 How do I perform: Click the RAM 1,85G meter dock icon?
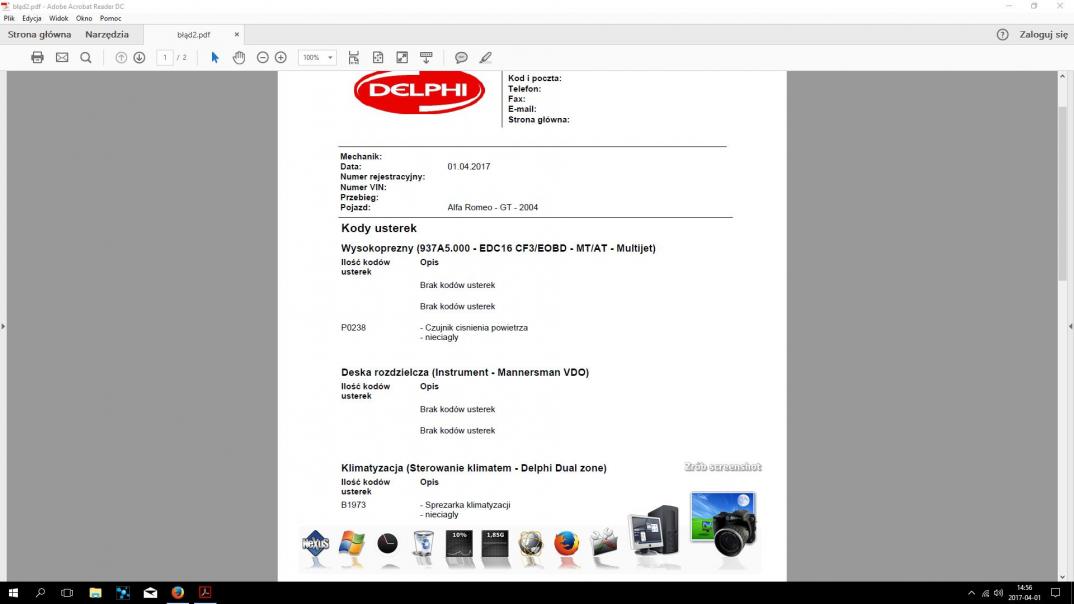(495, 544)
